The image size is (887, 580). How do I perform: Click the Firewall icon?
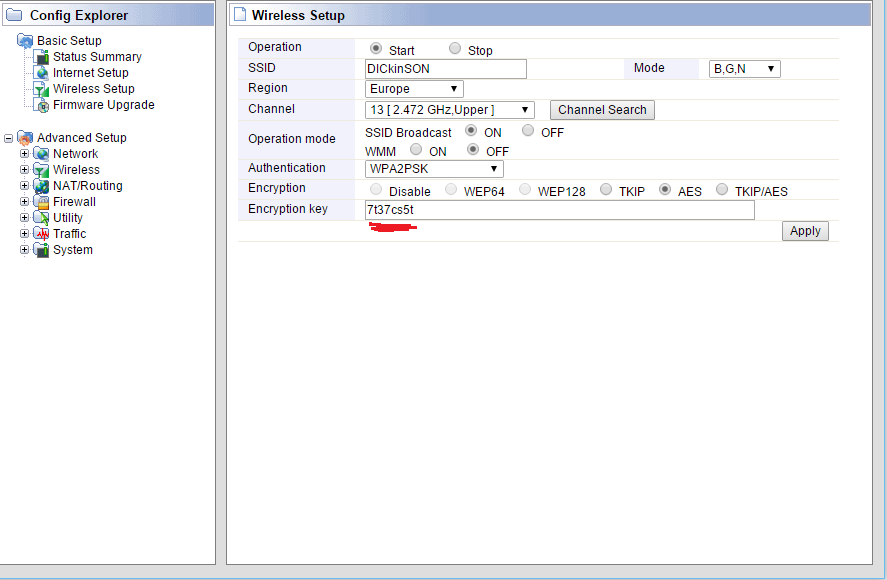tap(41, 201)
